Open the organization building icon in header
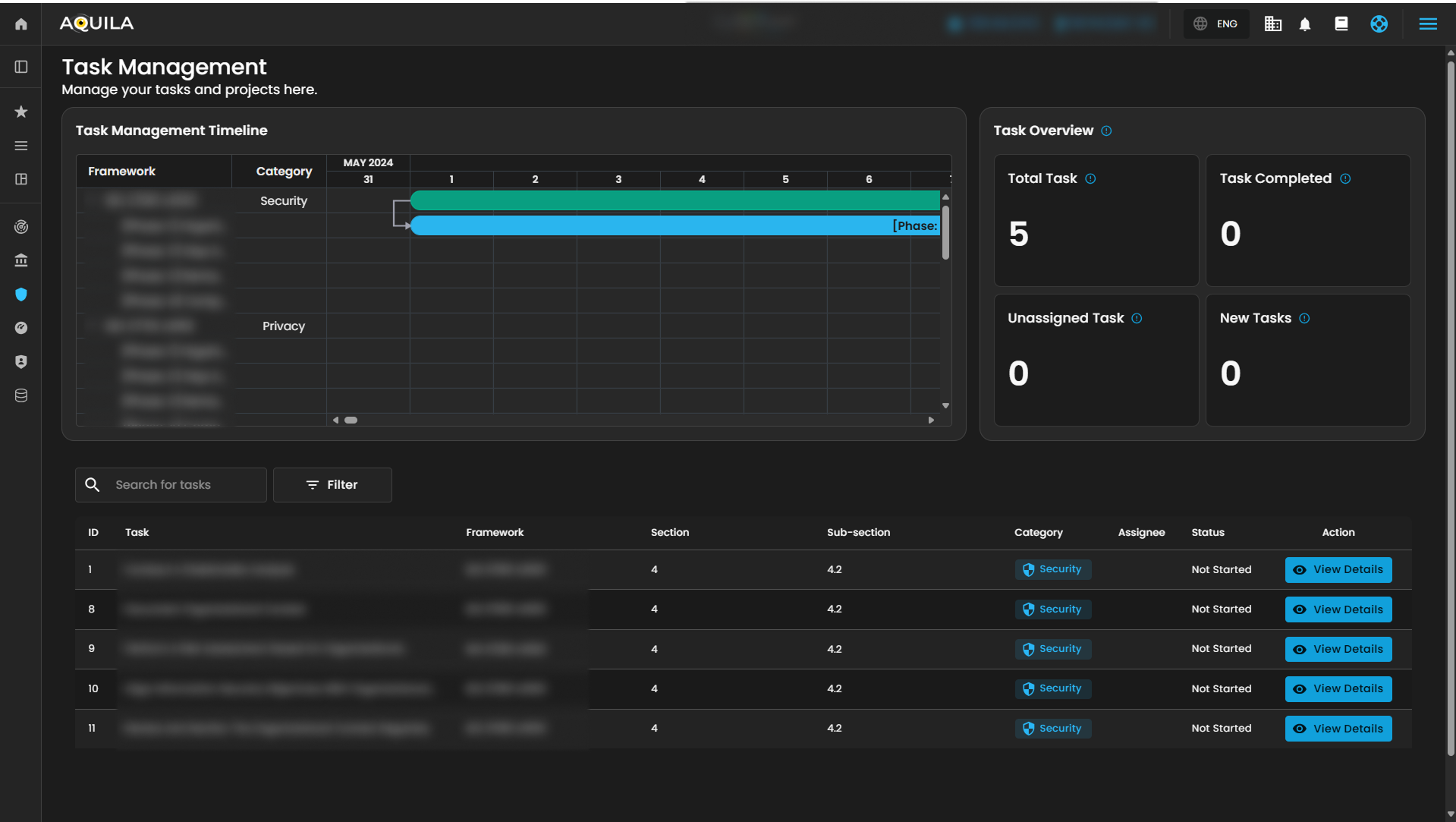The height and width of the screenshot is (822, 1456). [1272, 24]
